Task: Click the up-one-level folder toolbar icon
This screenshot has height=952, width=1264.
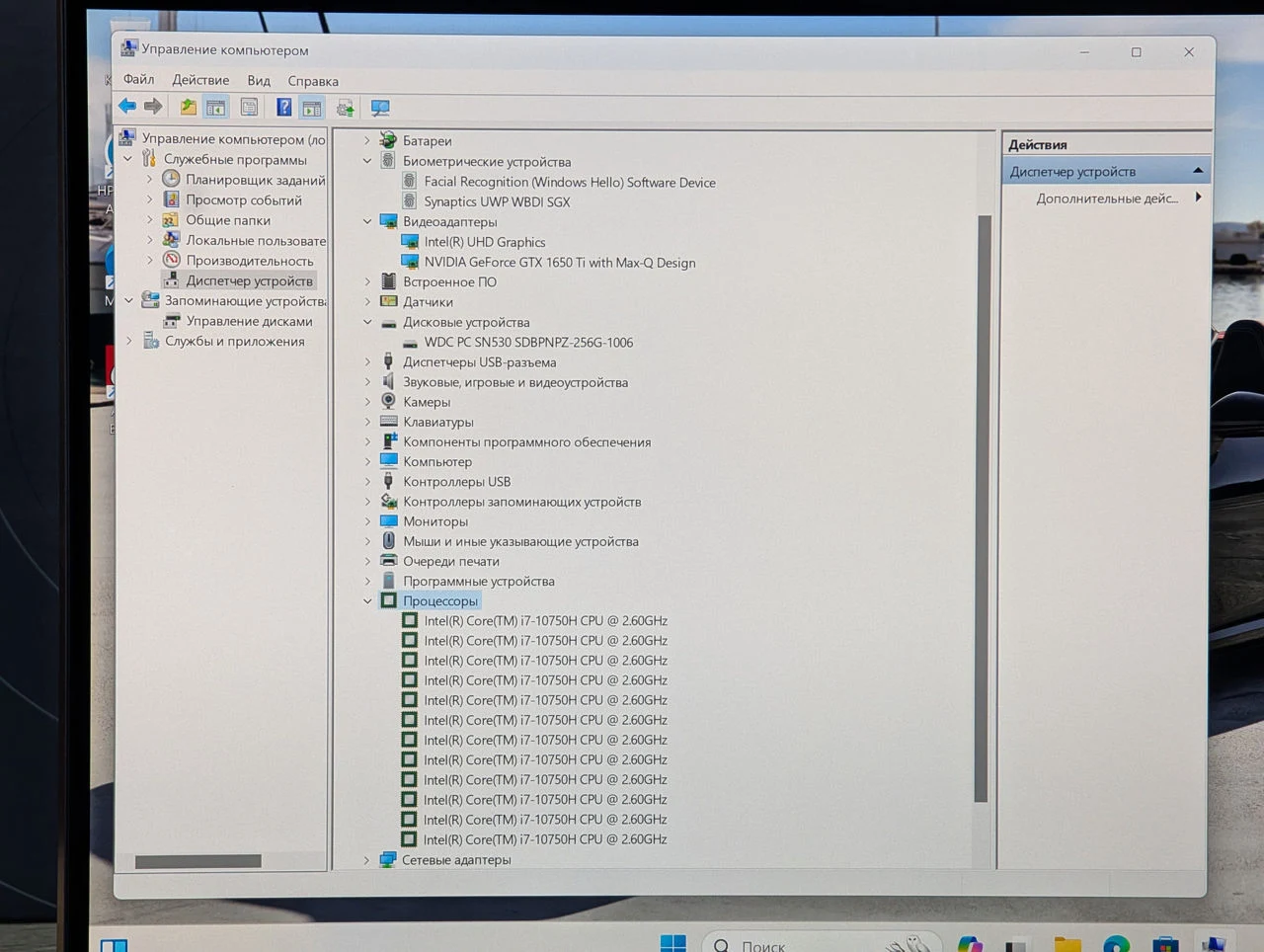Action: tap(188, 107)
